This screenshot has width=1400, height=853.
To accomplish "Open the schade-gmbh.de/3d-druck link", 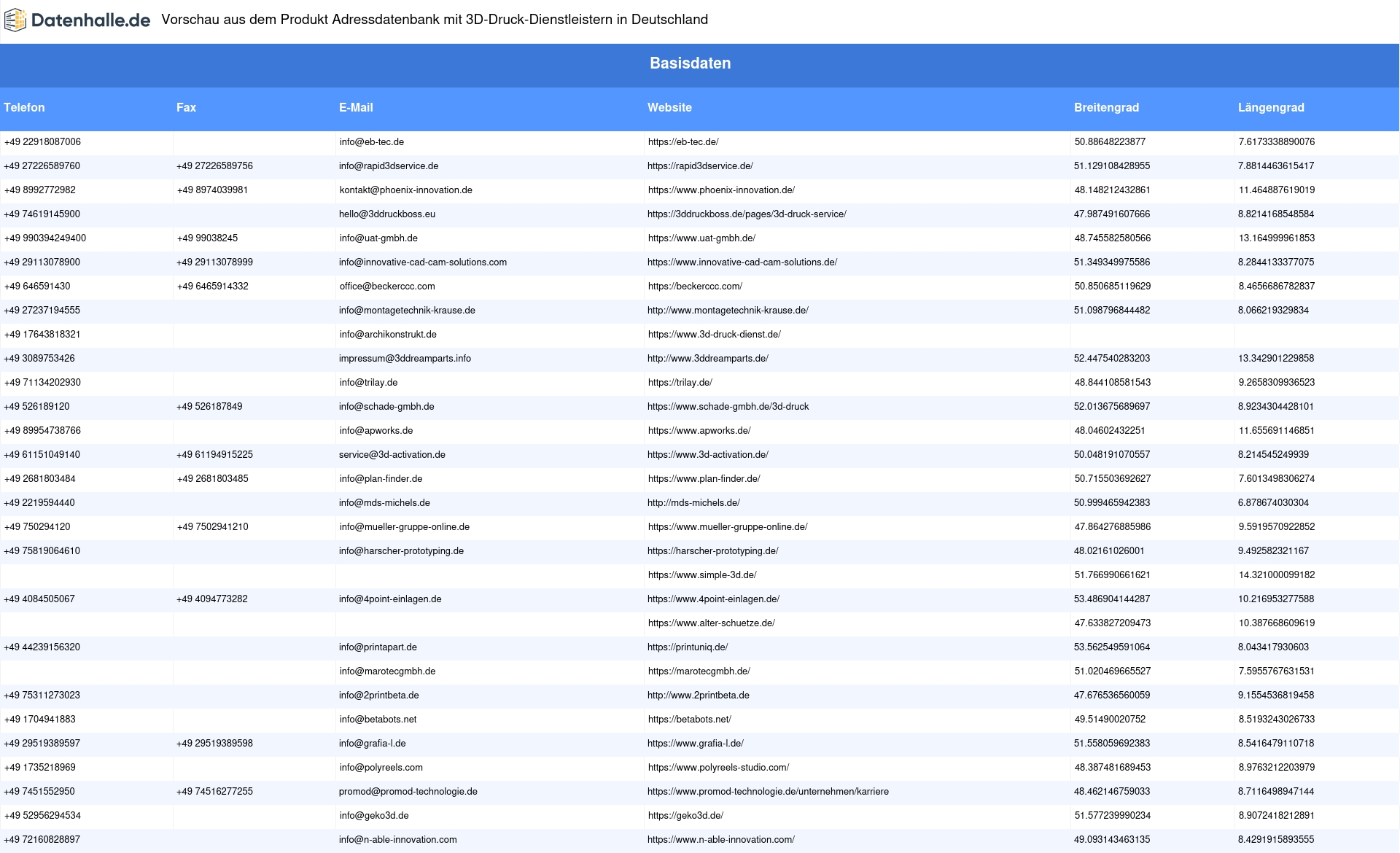I will (728, 407).
